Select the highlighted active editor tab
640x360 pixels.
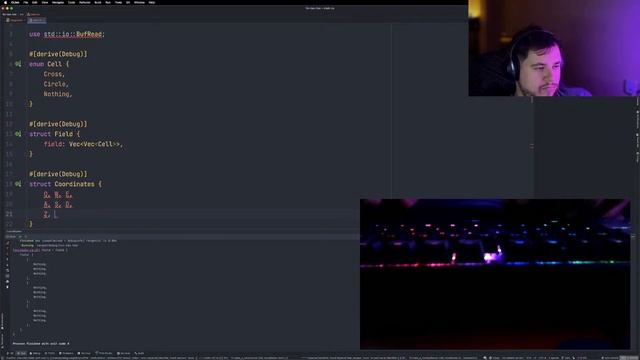[x=36, y=20]
